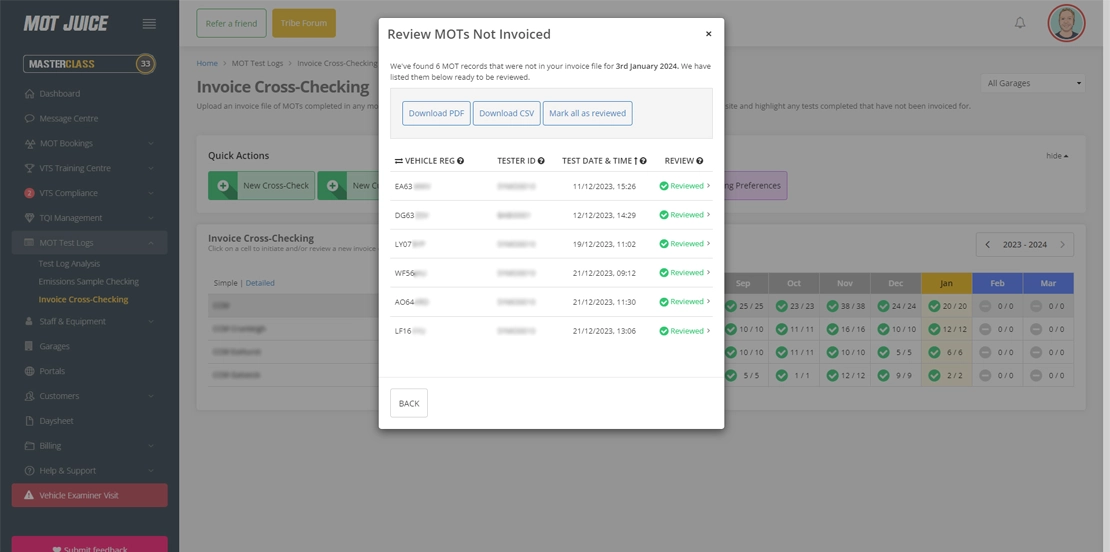The height and width of the screenshot is (552, 1110).
Task: Click Mark all as reviewed
Action: (588, 113)
